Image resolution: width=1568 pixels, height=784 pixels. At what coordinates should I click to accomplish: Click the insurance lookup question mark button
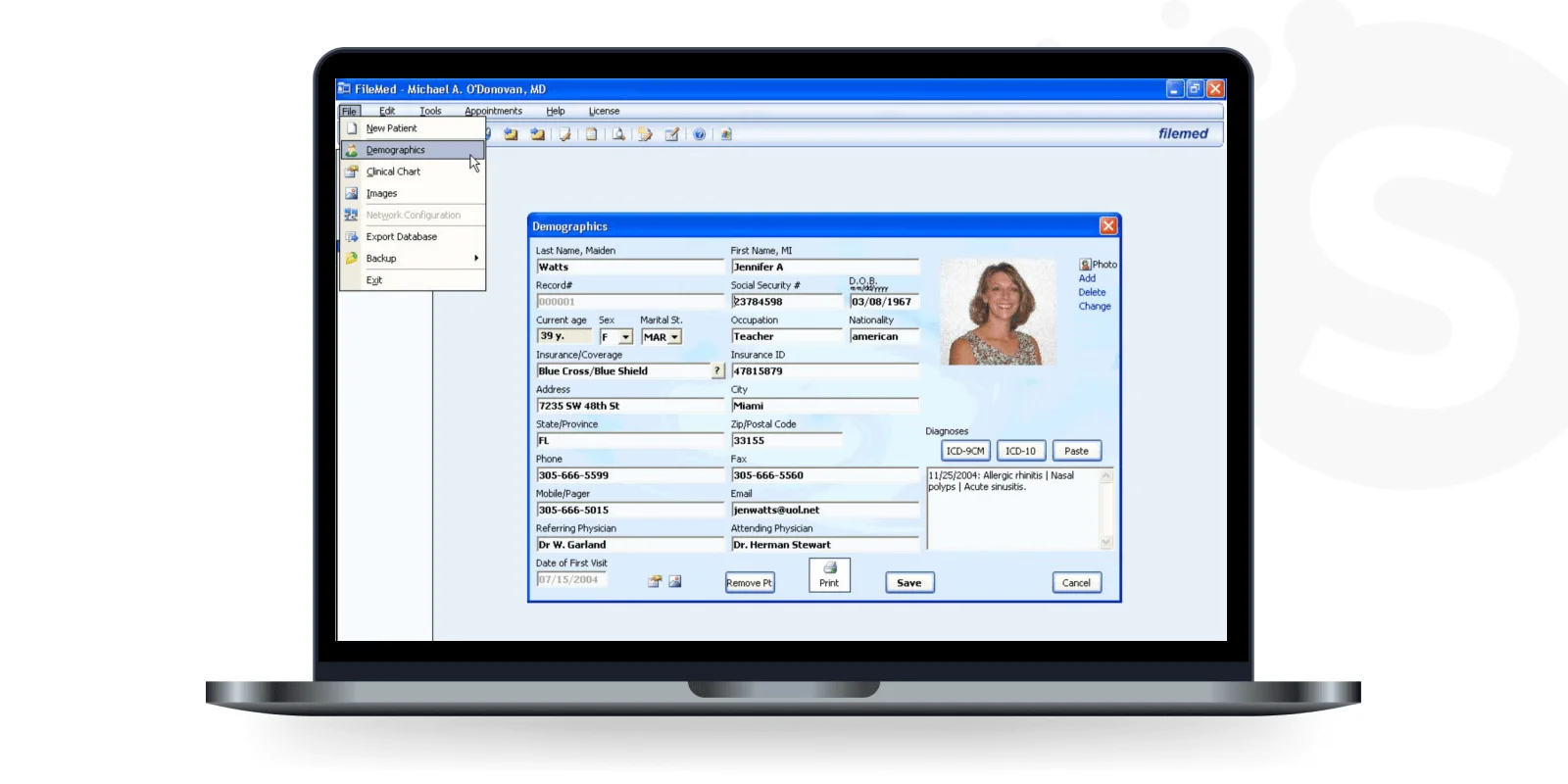[717, 371]
